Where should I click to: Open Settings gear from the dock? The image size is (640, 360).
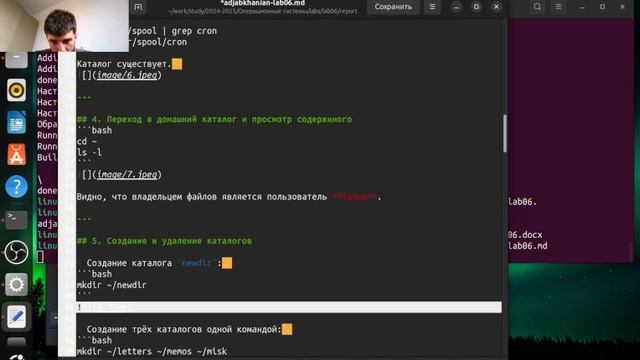click(x=16, y=284)
